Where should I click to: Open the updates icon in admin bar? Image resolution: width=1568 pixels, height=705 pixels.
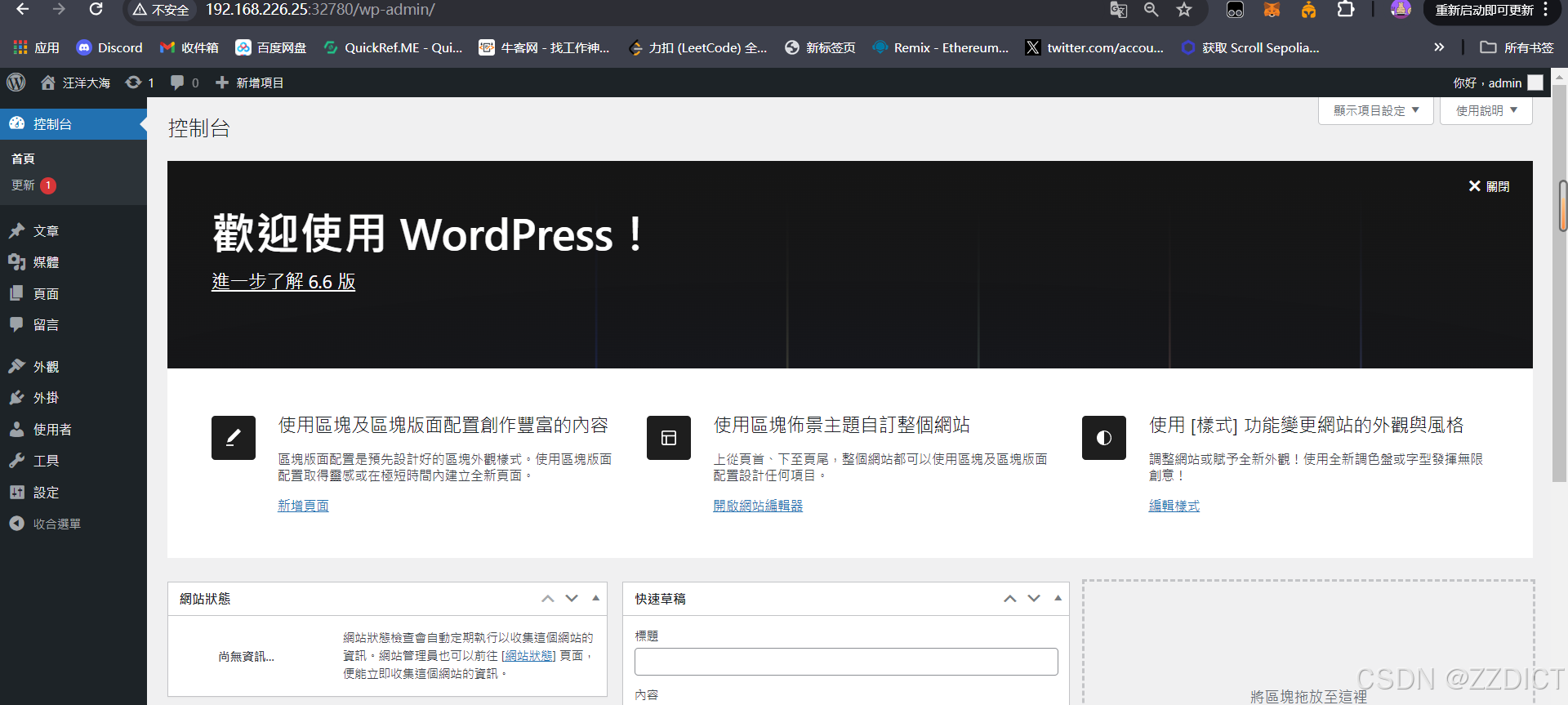point(140,83)
